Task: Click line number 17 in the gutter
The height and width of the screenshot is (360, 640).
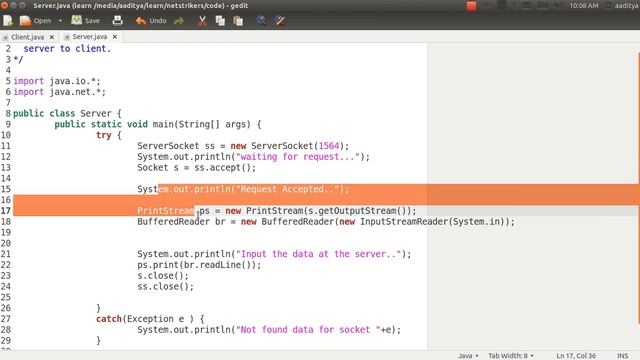Action: (x=6, y=211)
